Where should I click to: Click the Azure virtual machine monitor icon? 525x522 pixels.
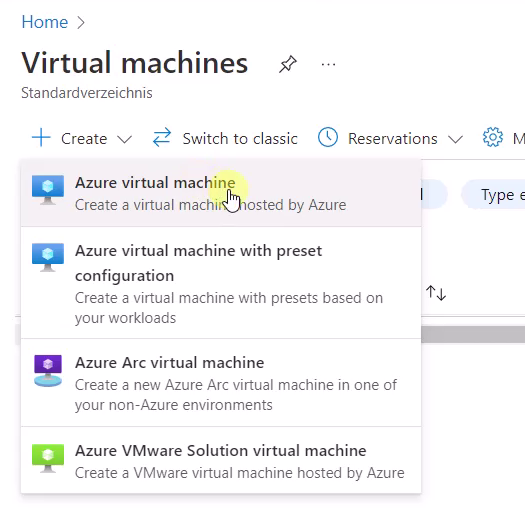click(48, 190)
